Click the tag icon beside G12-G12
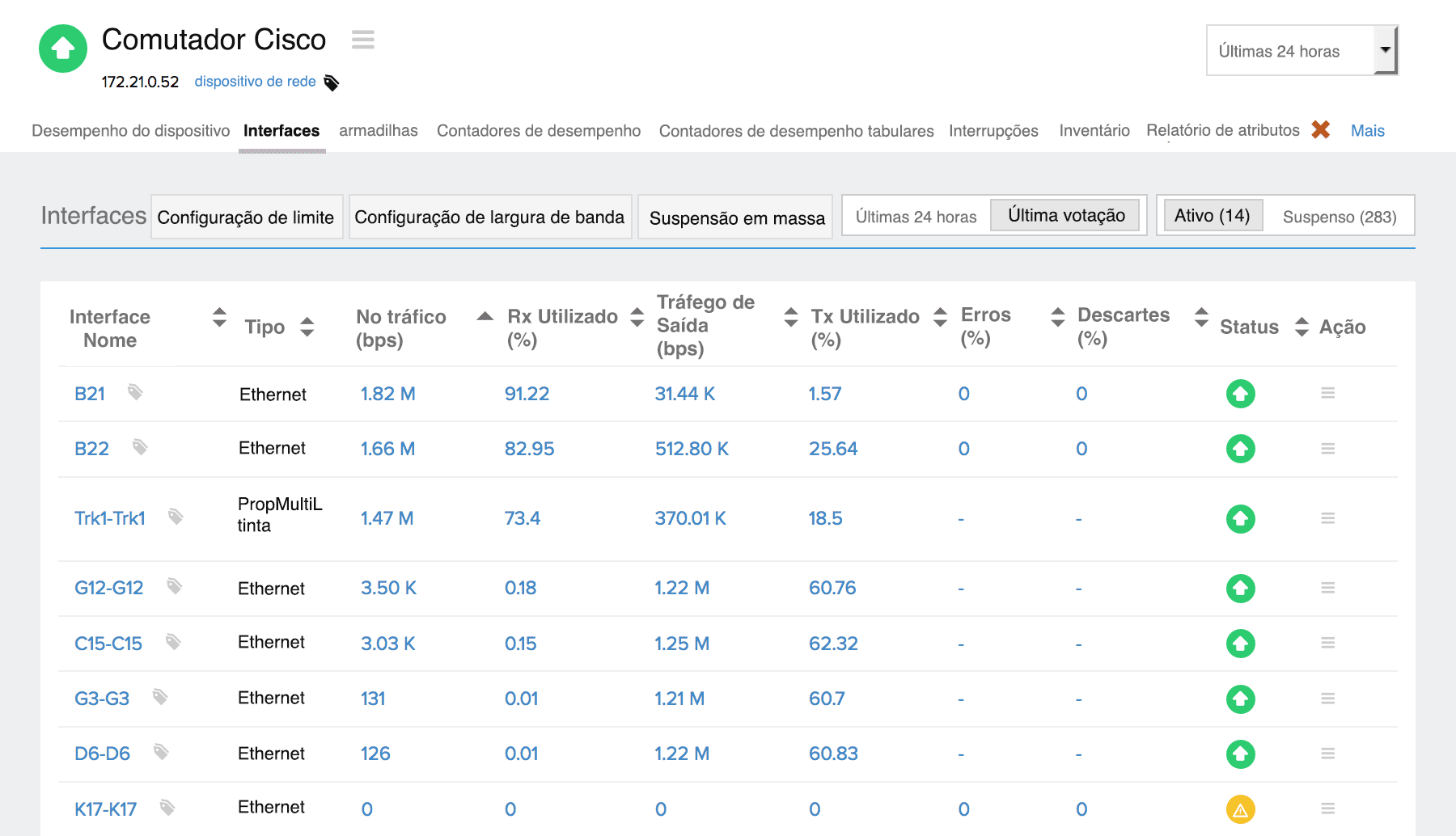 click(174, 586)
